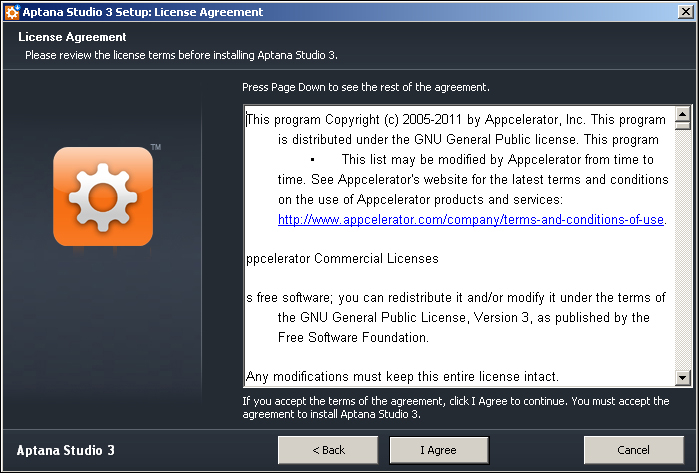Click 'Any modifications must keep this entire license intact.'

click(402, 377)
